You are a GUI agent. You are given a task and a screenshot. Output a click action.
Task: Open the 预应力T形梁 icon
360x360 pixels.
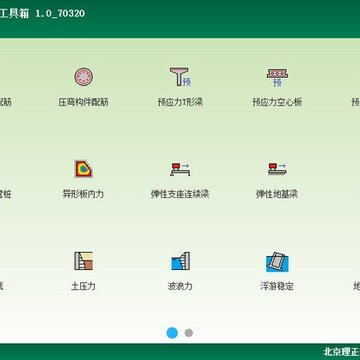pos(180,77)
